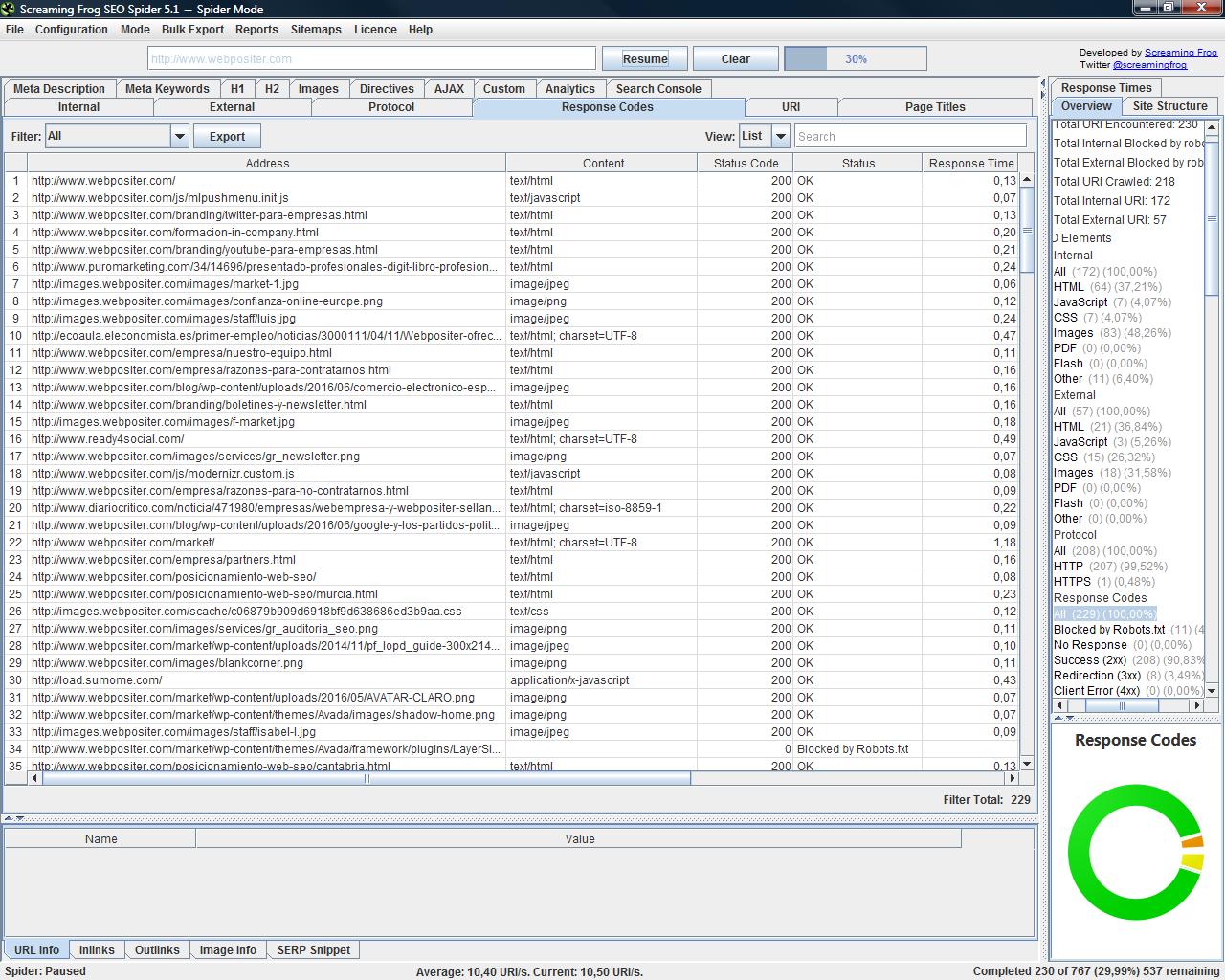Image resolution: width=1225 pixels, height=980 pixels.
Task: Switch to the External tab
Action: pos(232,107)
